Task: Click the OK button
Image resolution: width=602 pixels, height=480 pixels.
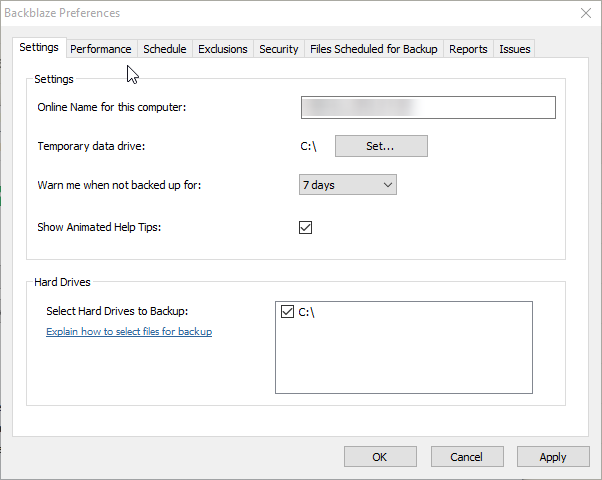Action: (x=380, y=457)
